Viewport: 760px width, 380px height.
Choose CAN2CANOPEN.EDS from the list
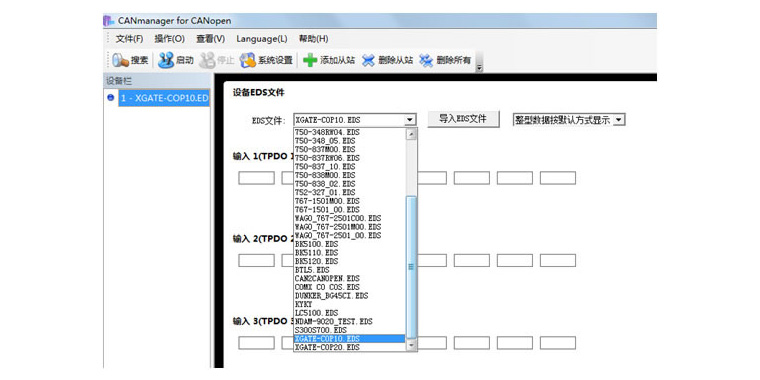click(349, 279)
